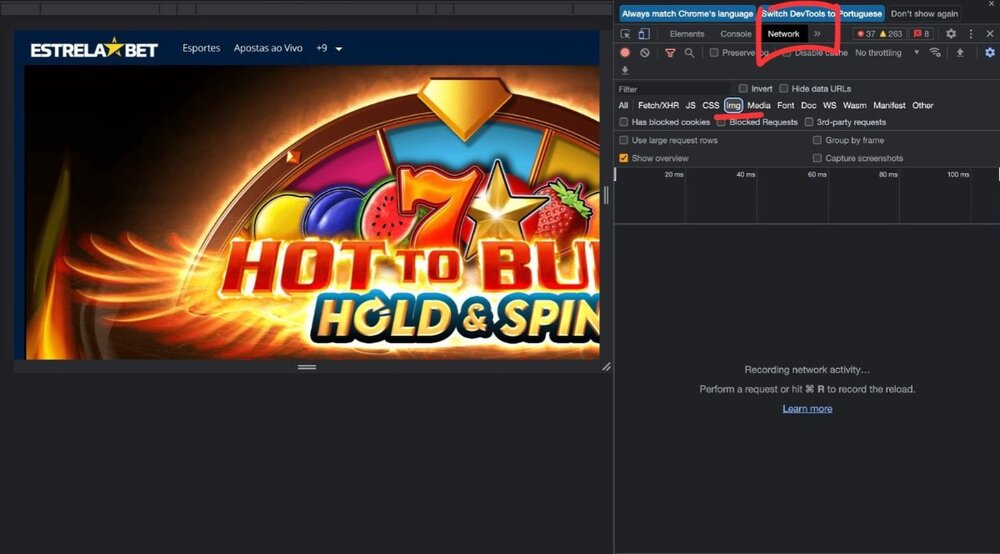The width and height of the screenshot is (1000, 554).
Task: Open network conditions wifi icon
Action: pos(935,52)
